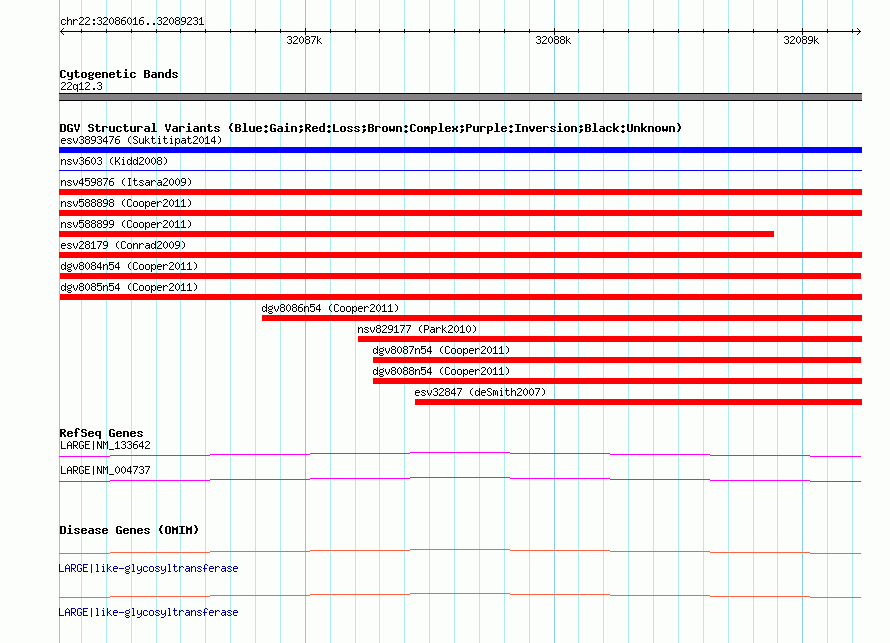Click the esv3893476 blue gain variant bar
Screen dimensions: 890x643
click(460, 150)
